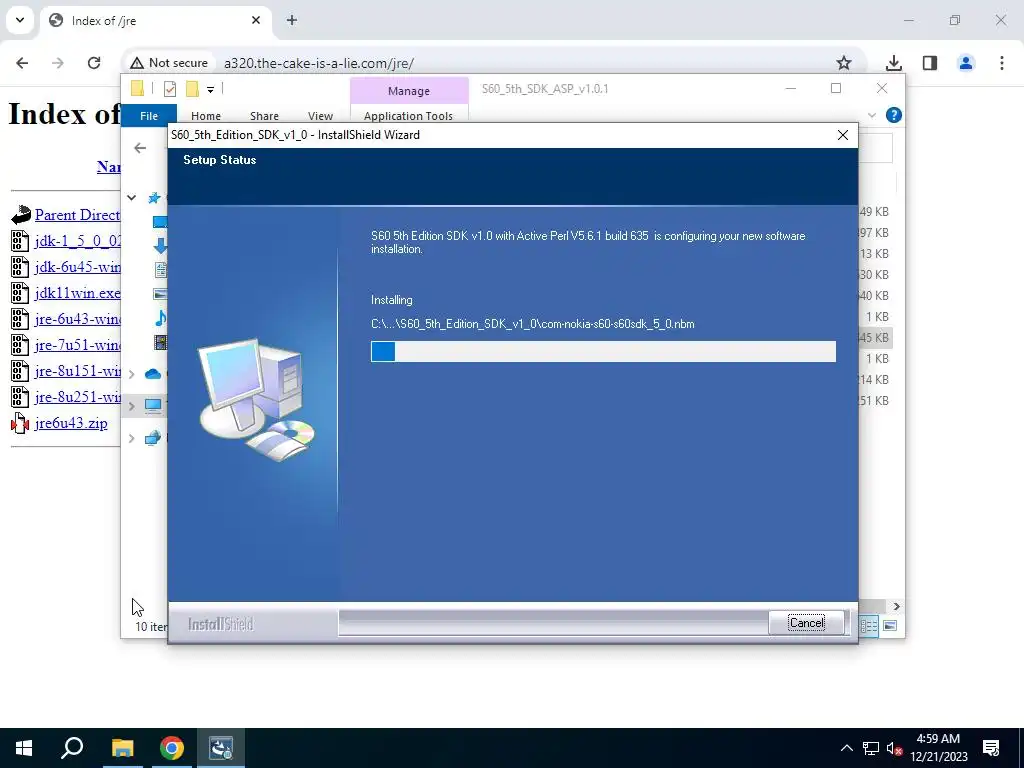Open Customize Quick Access Toolbar dropdown
1024x768 pixels.
click(x=210, y=89)
